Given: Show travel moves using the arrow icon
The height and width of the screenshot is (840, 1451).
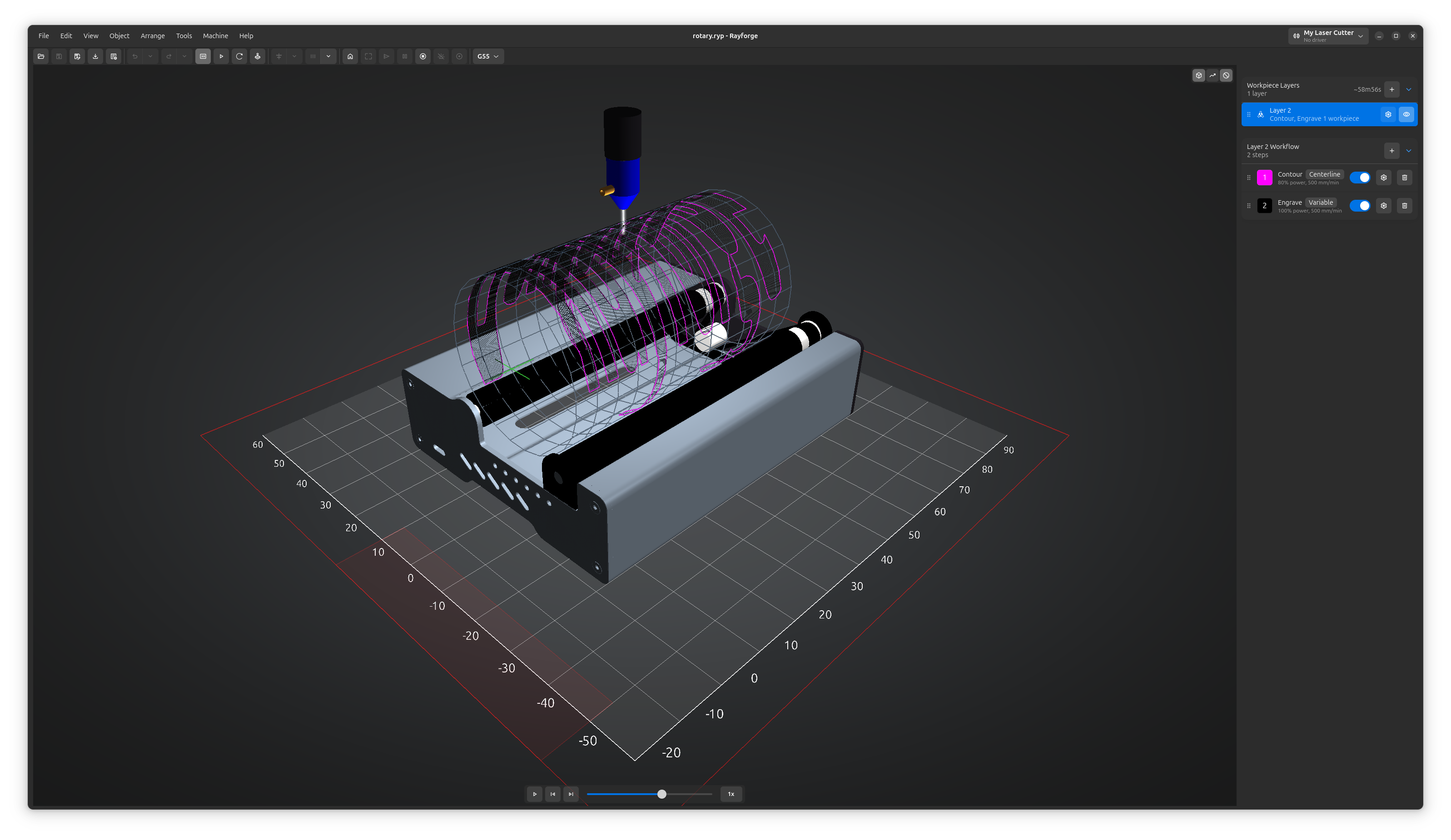Looking at the screenshot, I should tap(1212, 75).
